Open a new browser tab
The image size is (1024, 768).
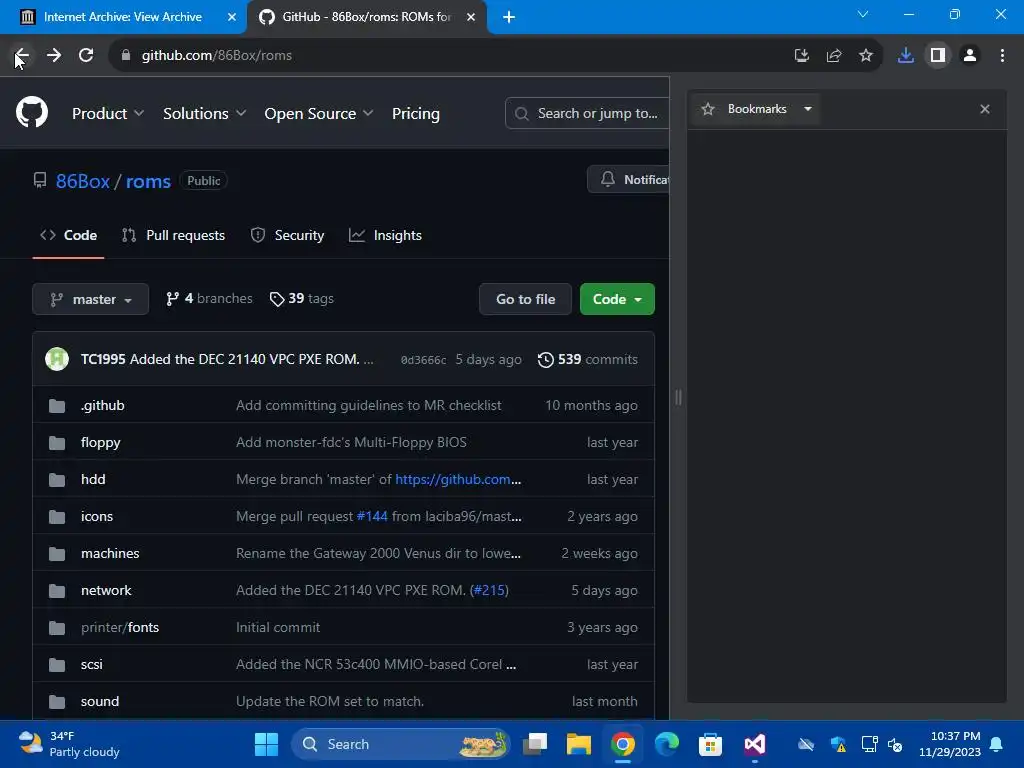tap(509, 17)
